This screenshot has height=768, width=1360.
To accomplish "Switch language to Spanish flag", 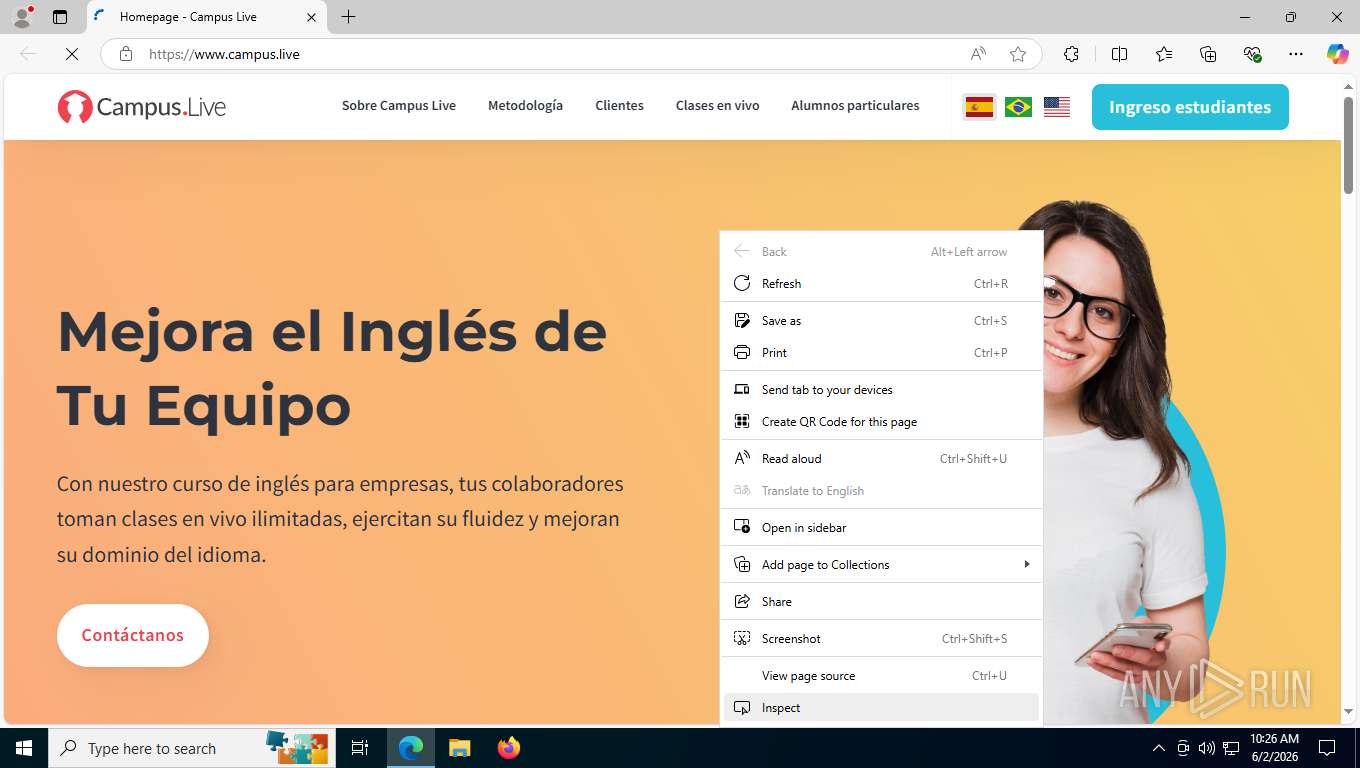I will click(x=979, y=107).
